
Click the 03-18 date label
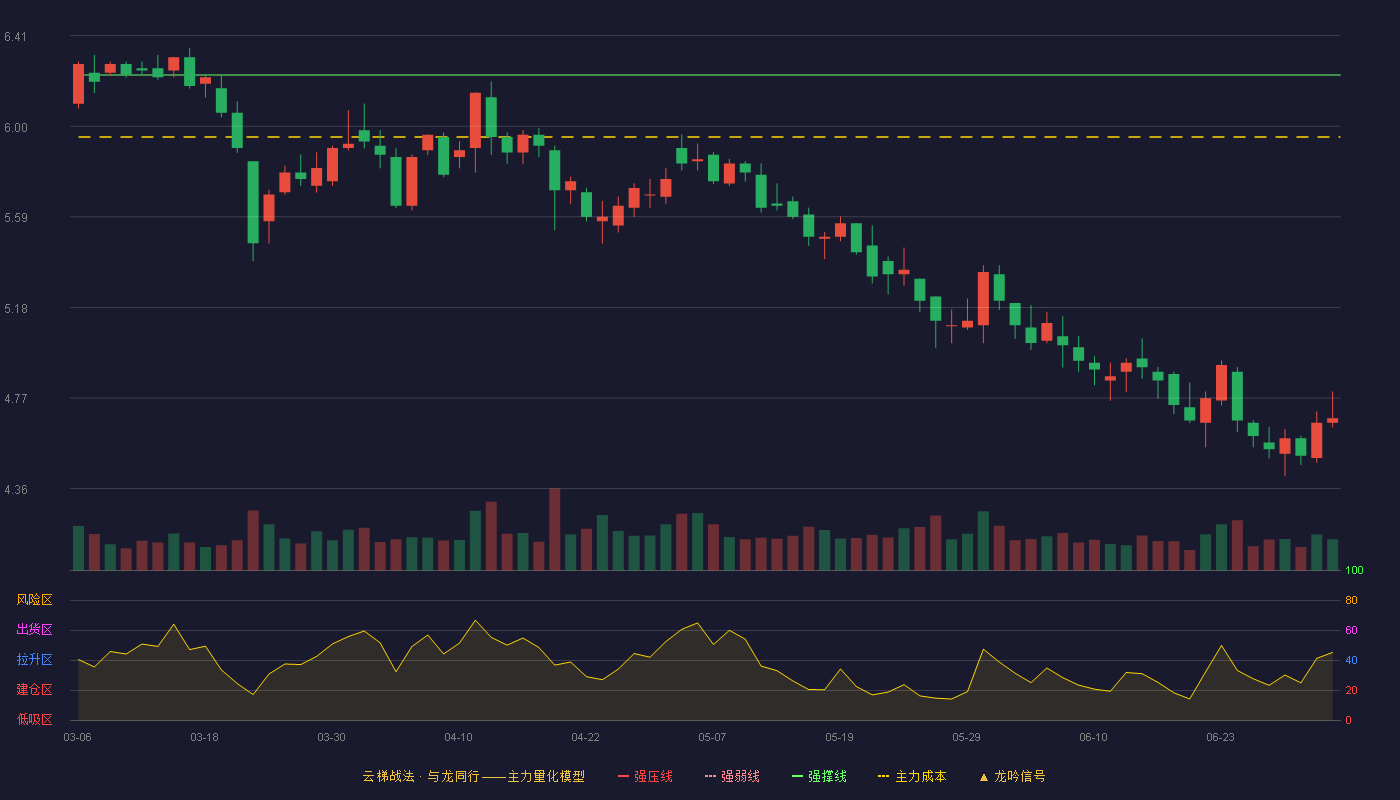tap(204, 737)
